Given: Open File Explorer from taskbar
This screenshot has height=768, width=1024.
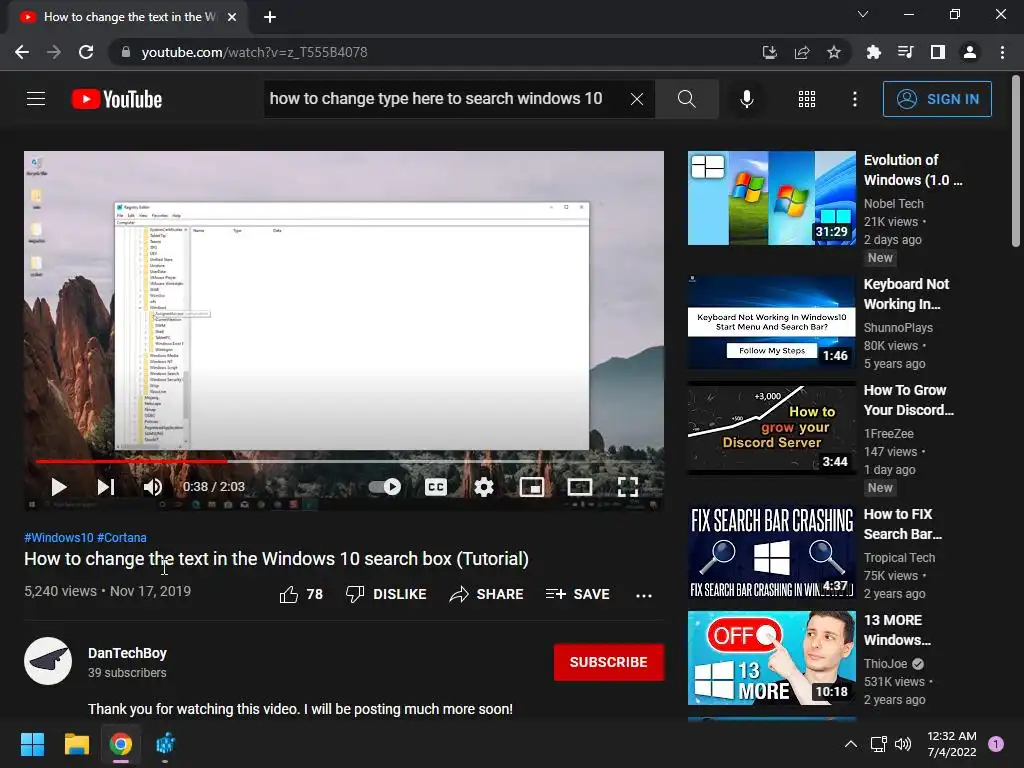Looking at the screenshot, I should tap(76, 744).
